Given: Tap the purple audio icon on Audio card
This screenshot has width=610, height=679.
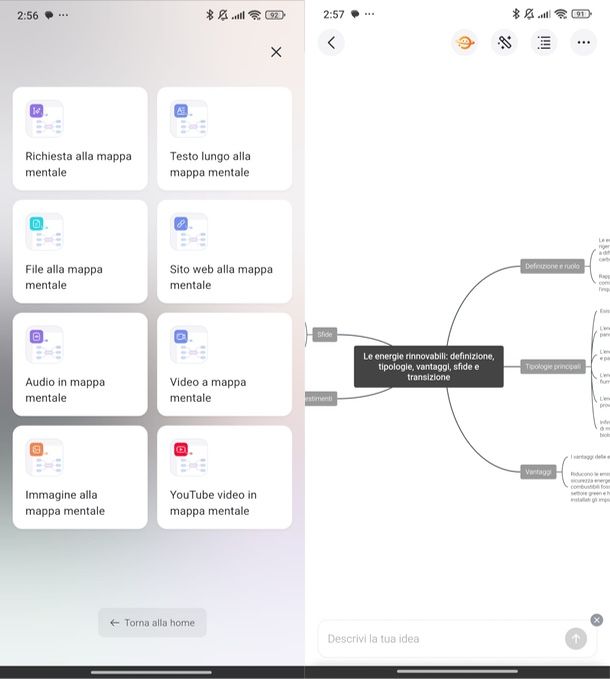Looking at the screenshot, I should coord(36,336).
